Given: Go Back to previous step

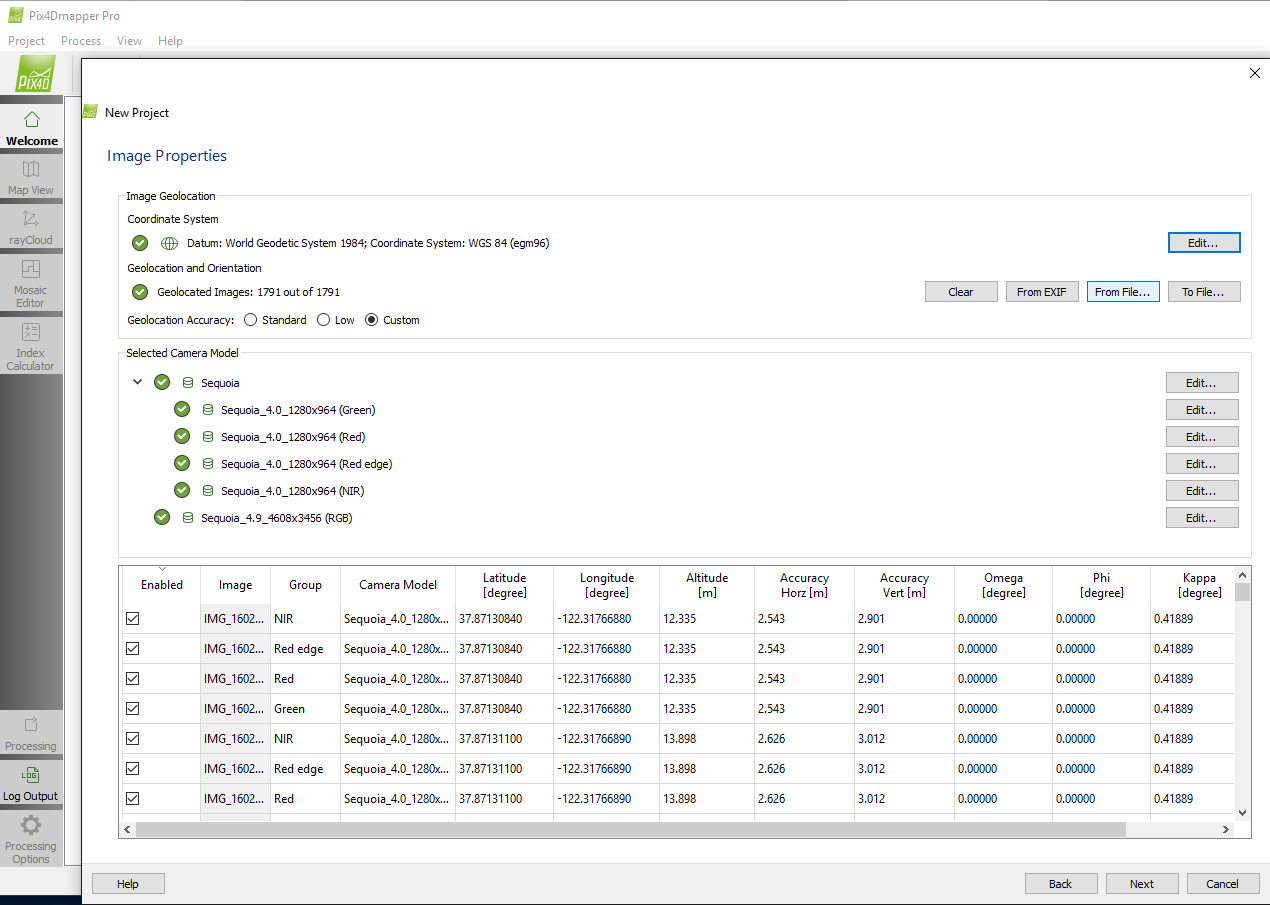Looking at the screenshot, I should [1061, 884].
